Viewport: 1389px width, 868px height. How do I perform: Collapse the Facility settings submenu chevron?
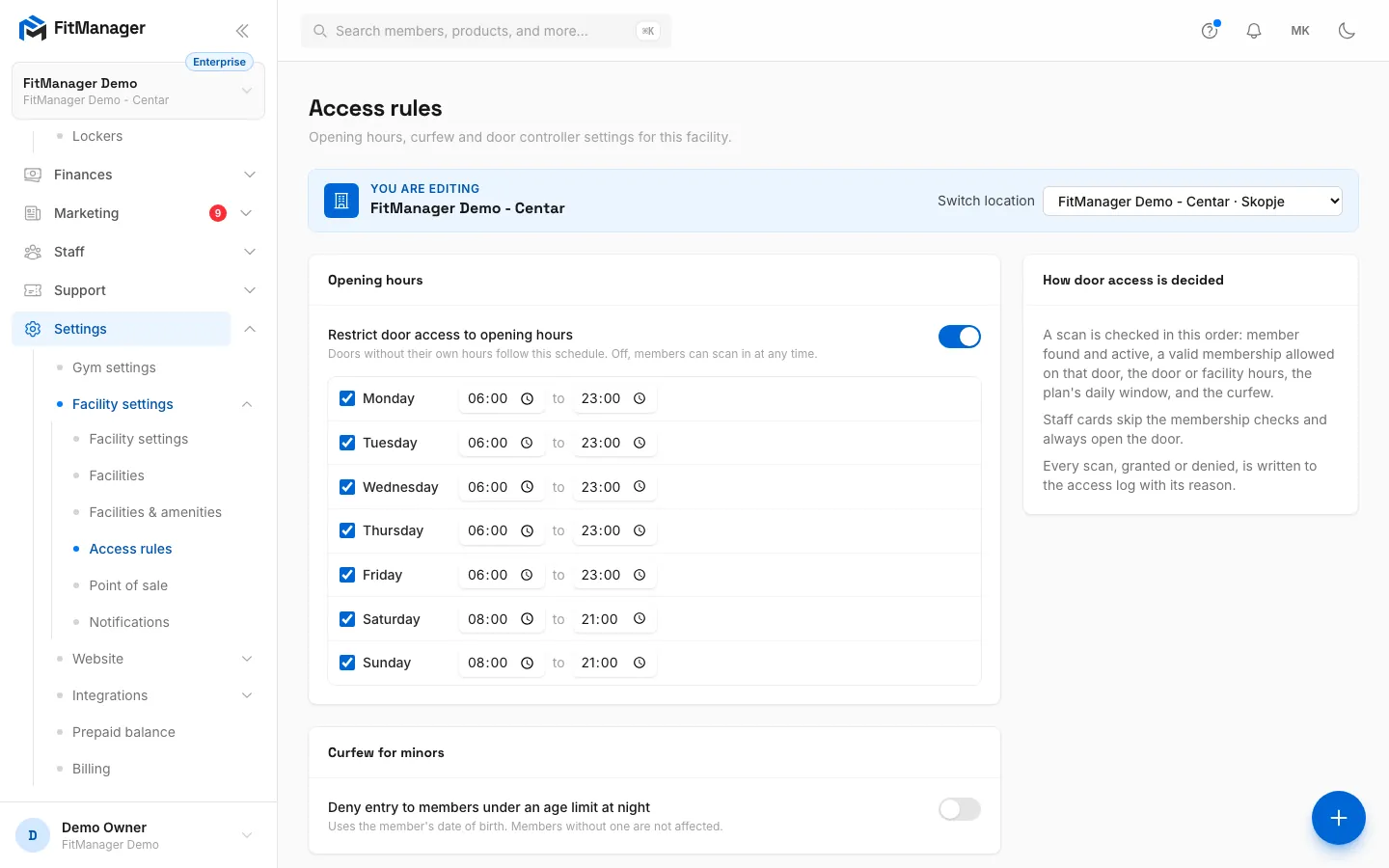pyautogui.click(x=247, y=404)
